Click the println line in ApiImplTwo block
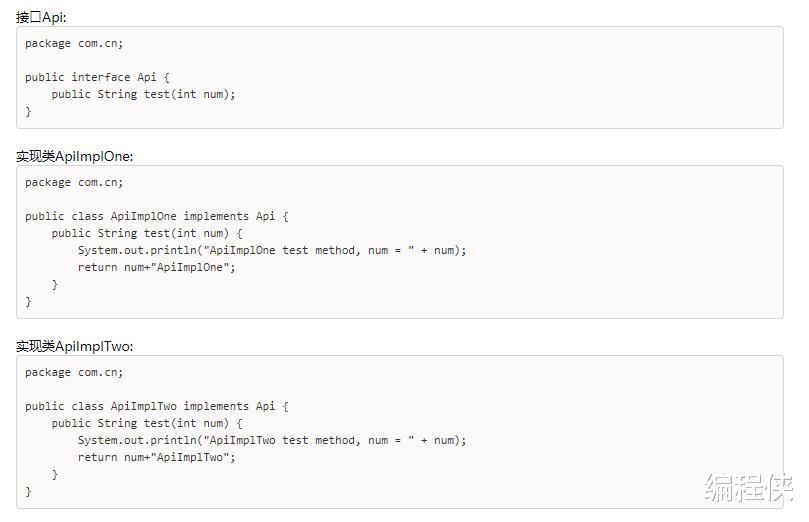This screenshot has width=809, height=522. tap(272, 441)
